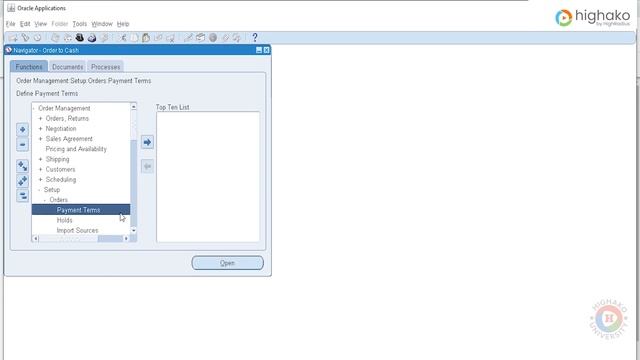Click Remove from Top Ten List arrow
The height and width of the screenshot is (360, 640).
pyautogui.click(x=147, y=166)
